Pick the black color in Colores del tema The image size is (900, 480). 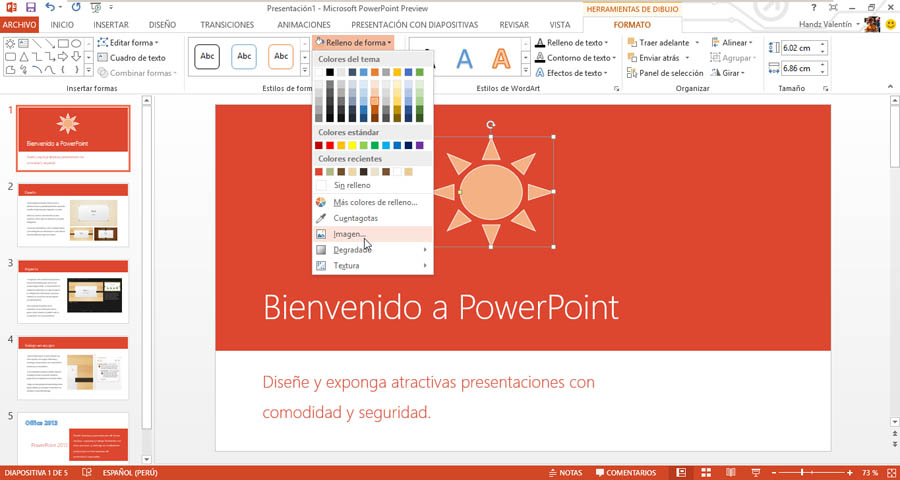click(330, 72)
